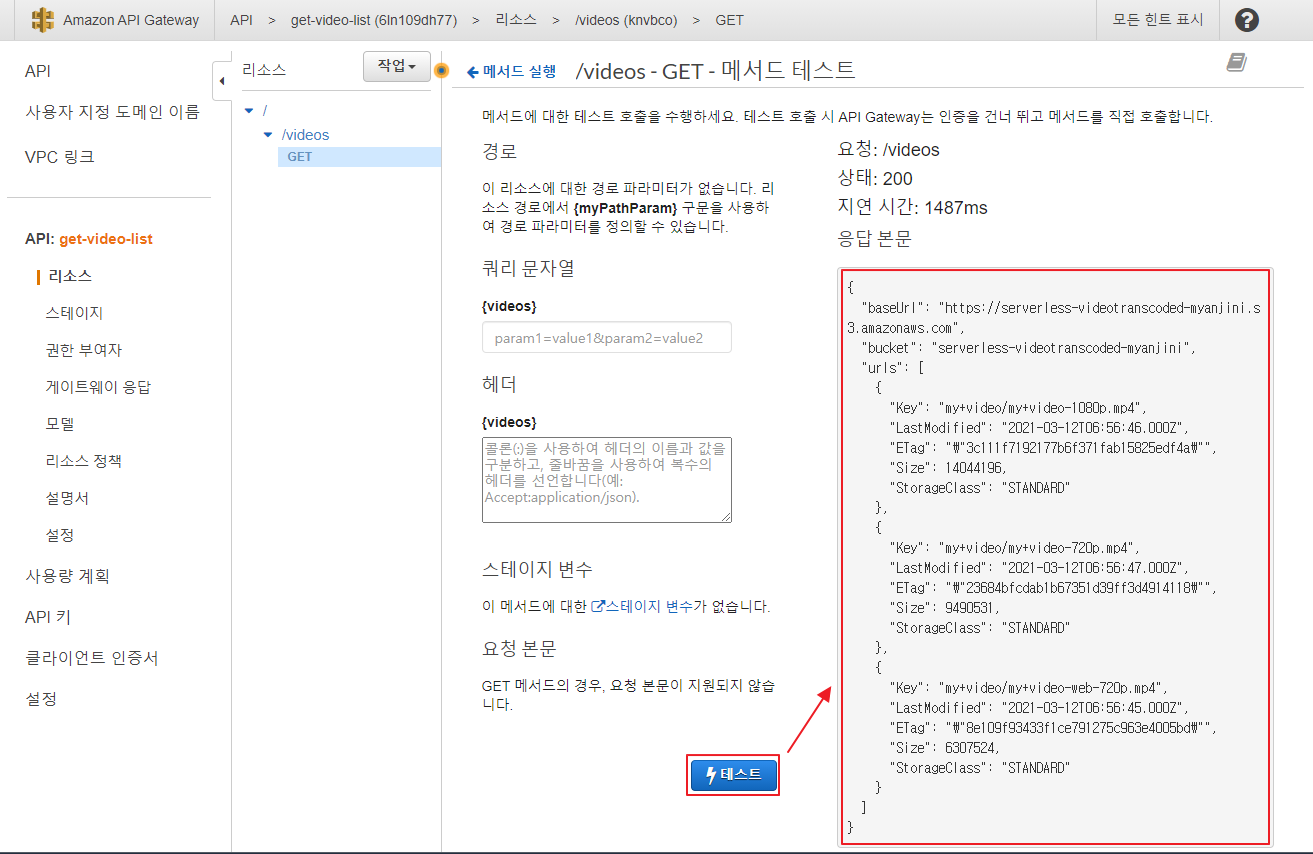Click the orange hint dot beside 작업
This screenshot has height=854, width=1313.
pyautogui.click(x=442, y=71)
